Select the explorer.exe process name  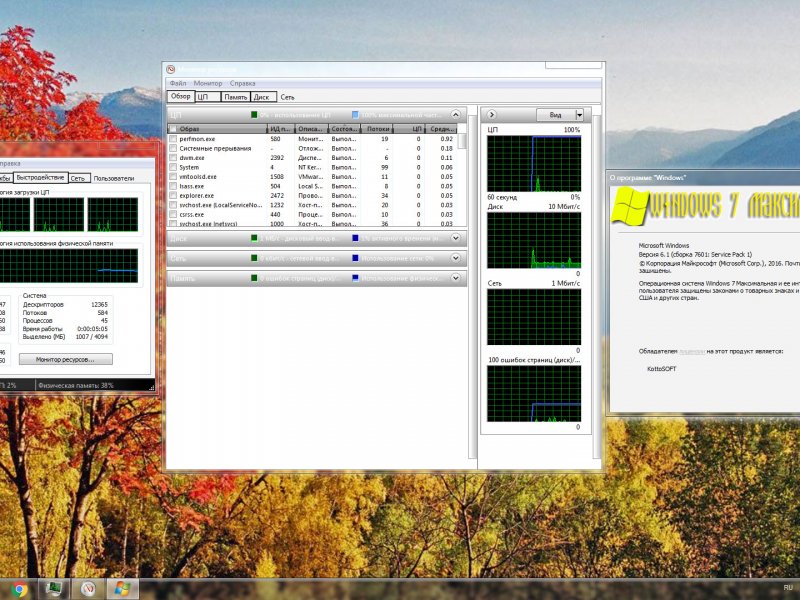197,195
